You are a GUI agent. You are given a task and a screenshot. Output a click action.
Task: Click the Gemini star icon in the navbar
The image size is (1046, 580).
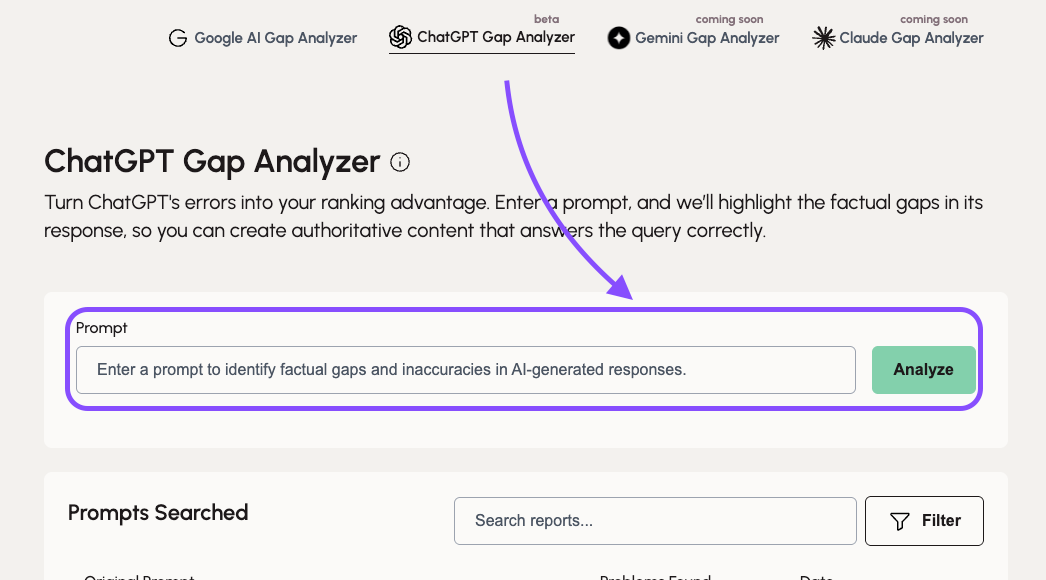click(618, 39)
